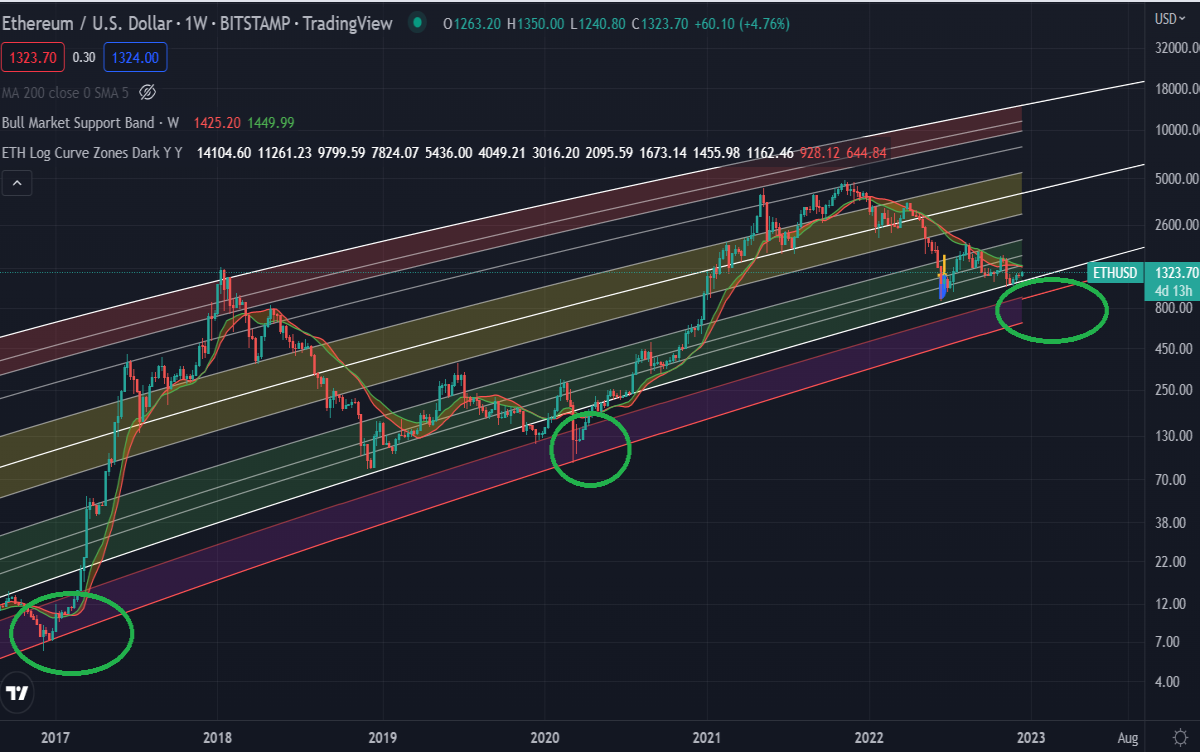This screenshot has width=1200, height=752.
Task: Toggle visibility of the hidden MA 200 indicator
Action: 147,92
